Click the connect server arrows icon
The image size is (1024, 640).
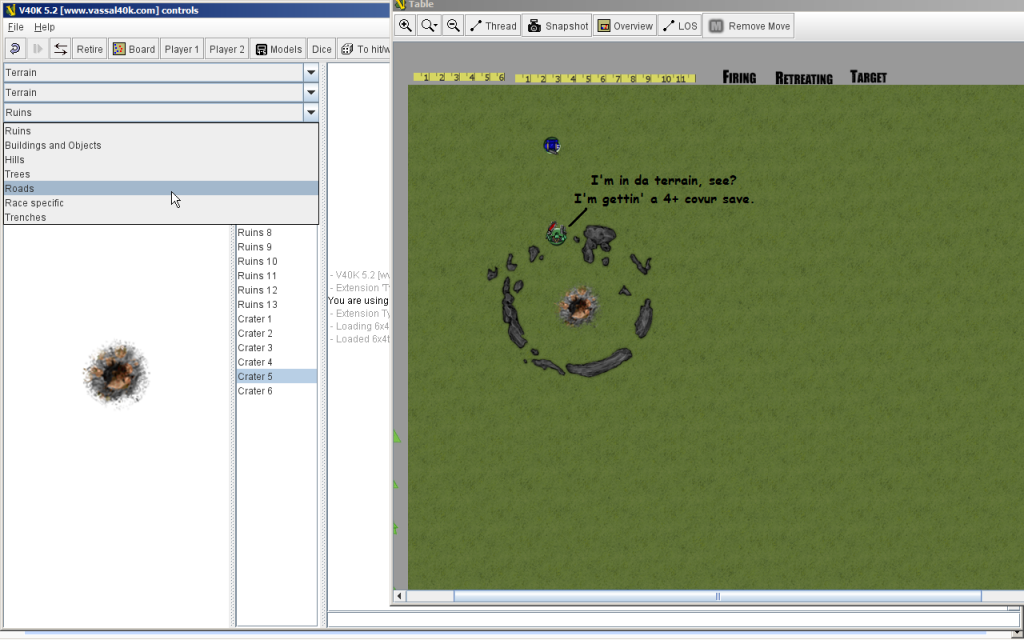(60, 49)
